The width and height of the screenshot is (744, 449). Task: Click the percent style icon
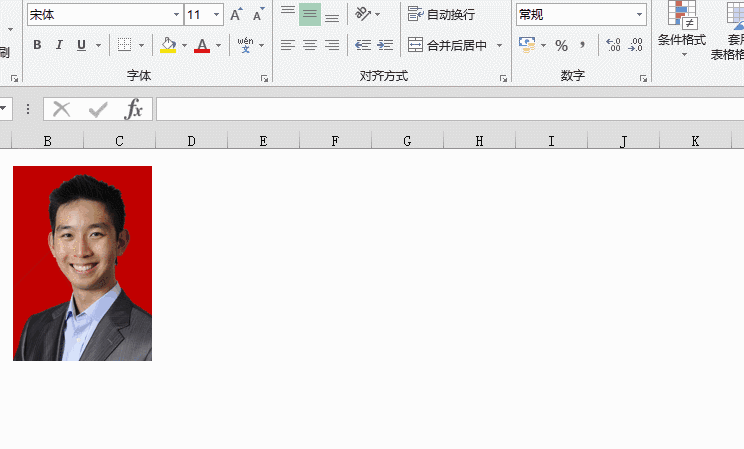tap(561, 45)
